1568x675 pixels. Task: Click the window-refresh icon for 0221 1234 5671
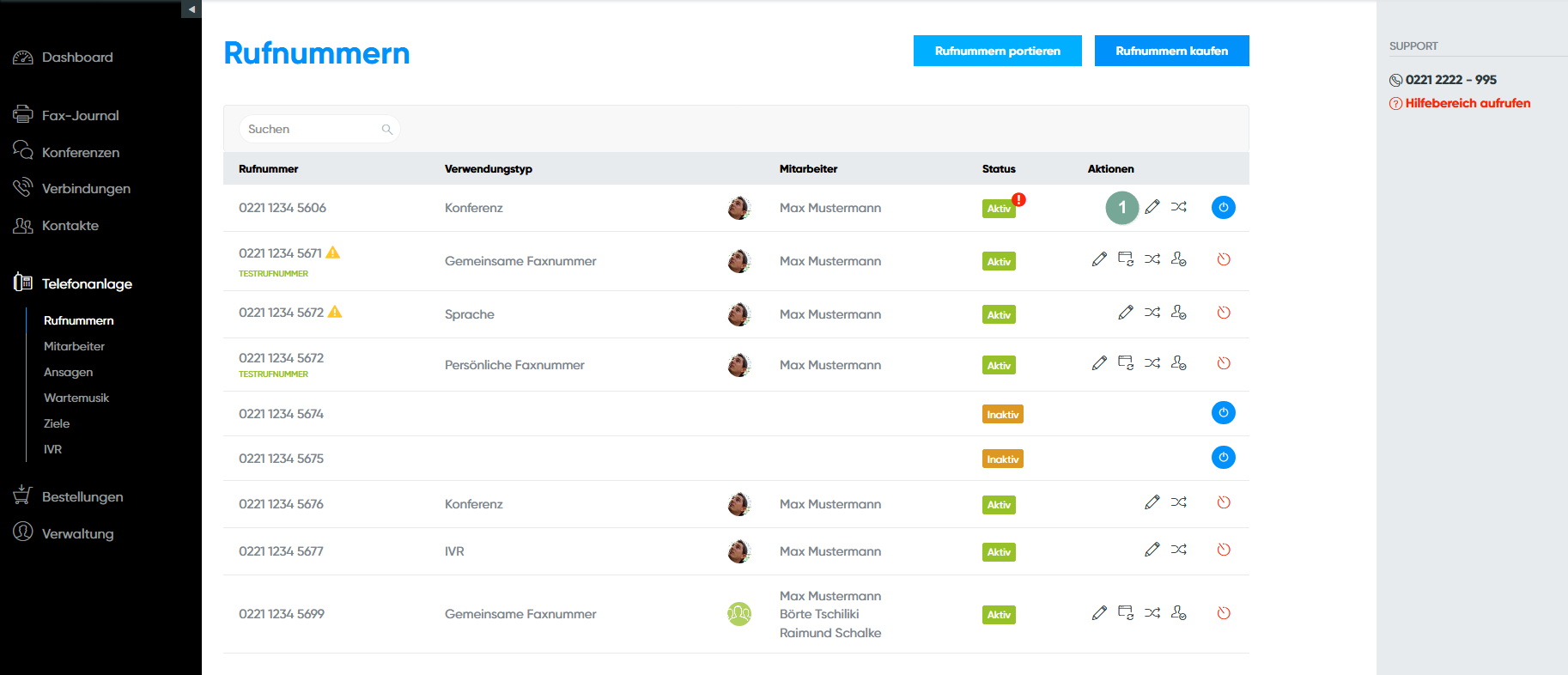click(1126, 259)
